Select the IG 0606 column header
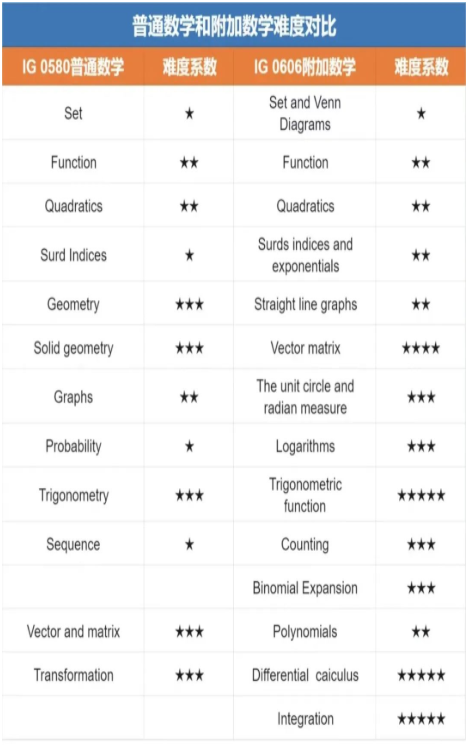The height and width of the screenshot is (745, 468). click(x=305, y=67)
